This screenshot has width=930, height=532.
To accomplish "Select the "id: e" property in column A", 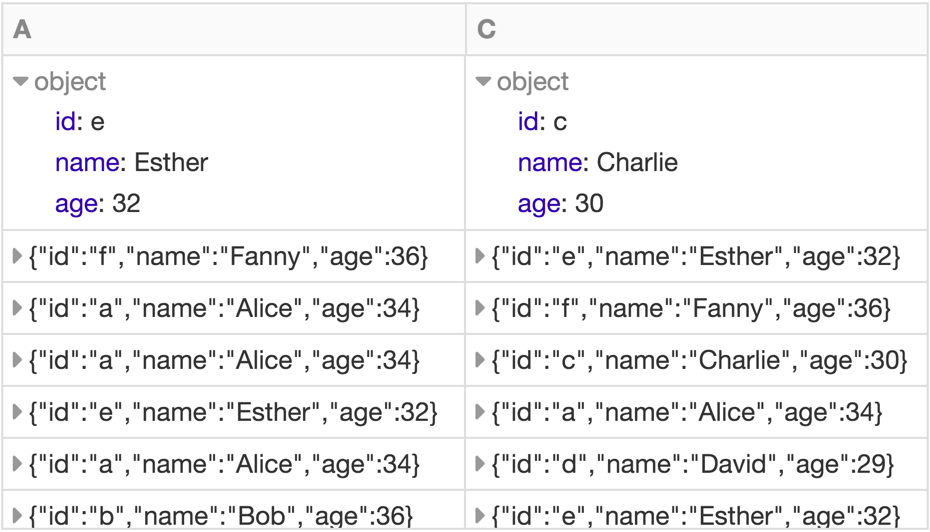I will 80,122.
